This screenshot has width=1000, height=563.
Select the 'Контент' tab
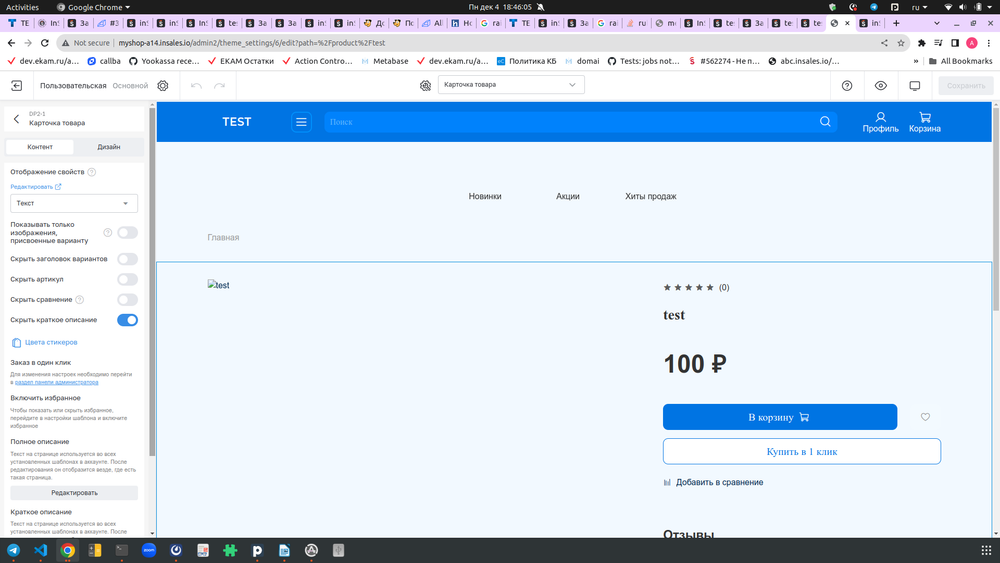click(x=40, y=147)
